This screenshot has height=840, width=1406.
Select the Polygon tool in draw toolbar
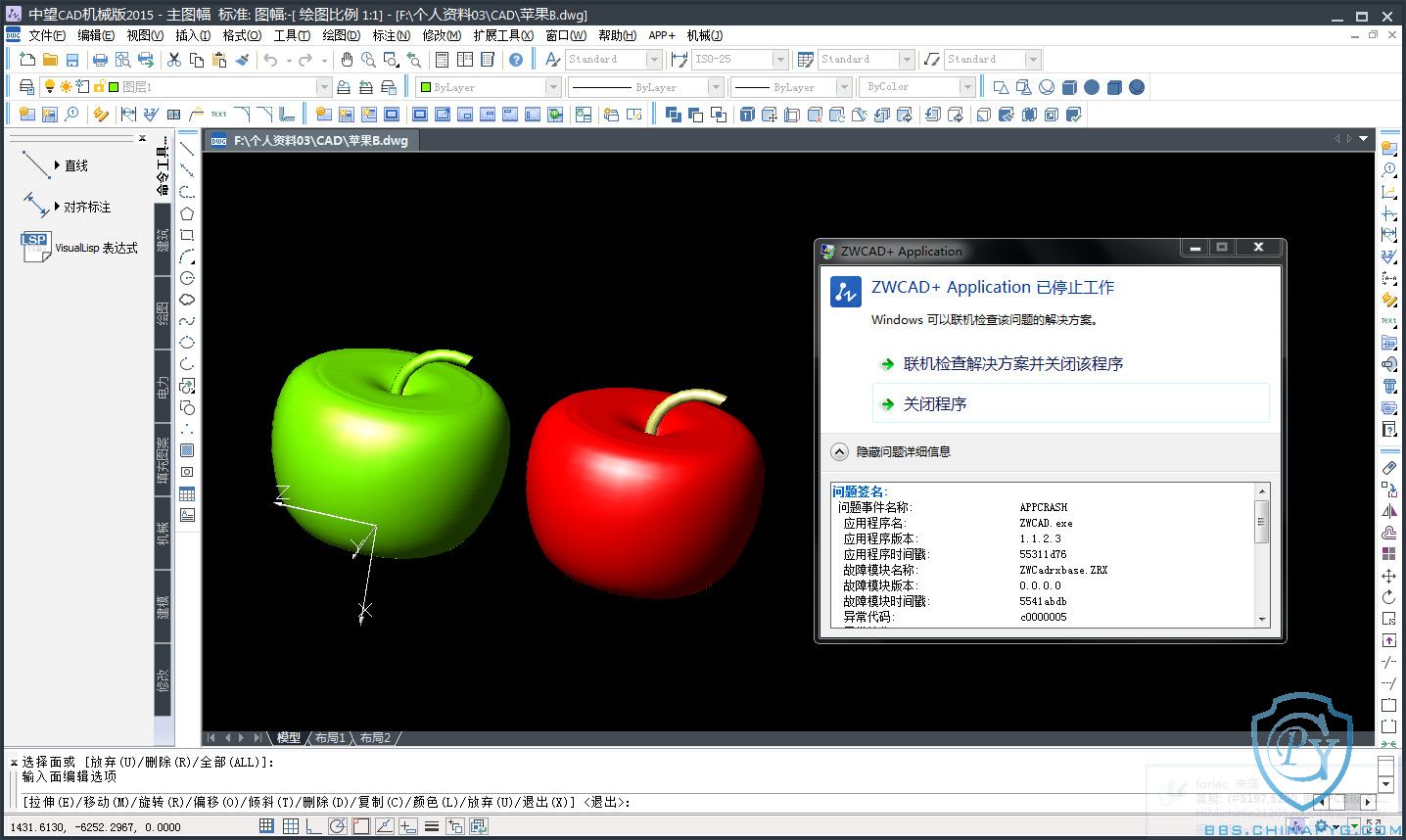point(187,213)
